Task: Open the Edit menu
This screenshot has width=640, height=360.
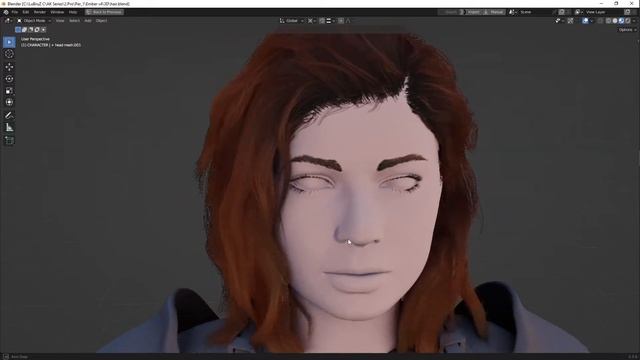Action: (x=26, y=12)
